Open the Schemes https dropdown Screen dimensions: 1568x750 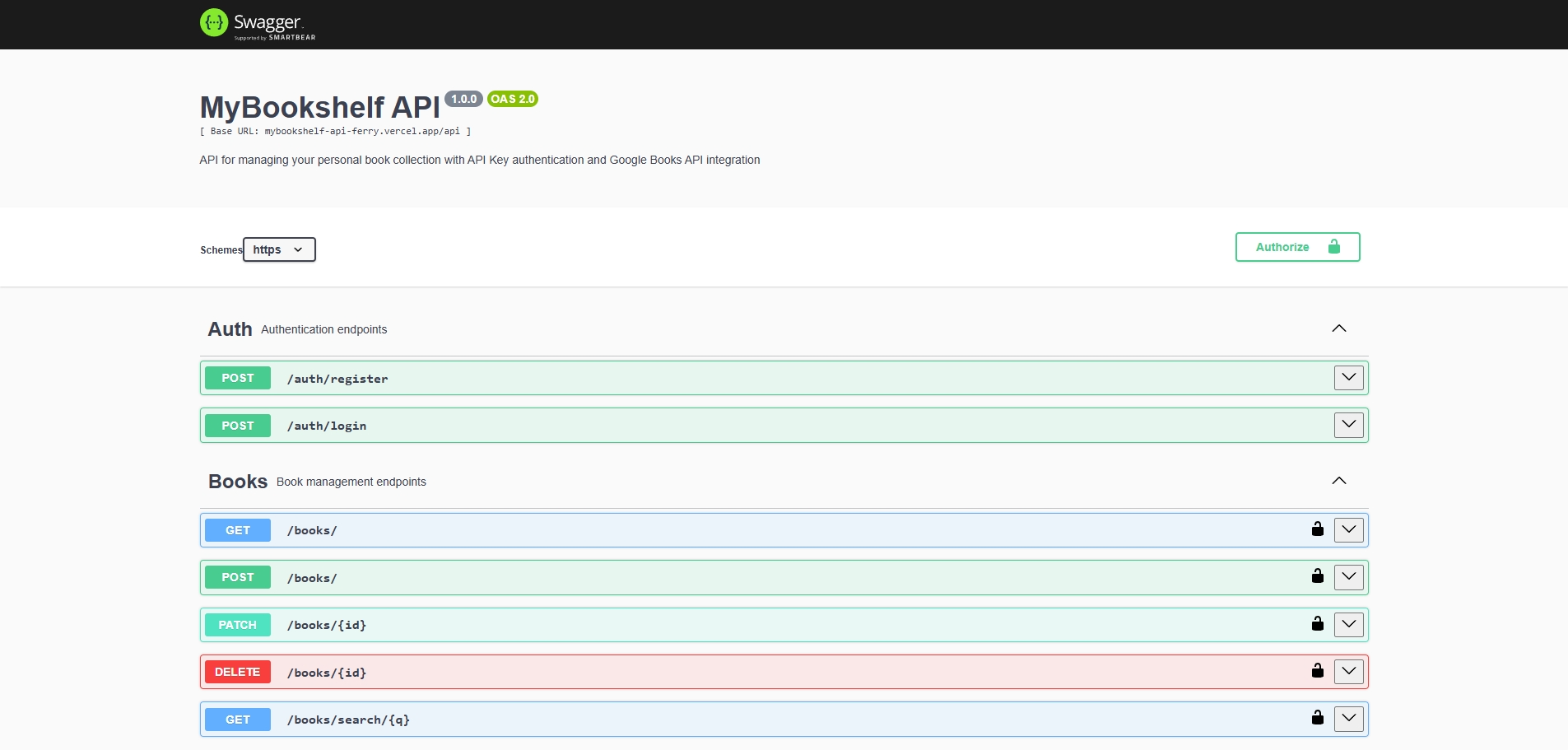278,249
